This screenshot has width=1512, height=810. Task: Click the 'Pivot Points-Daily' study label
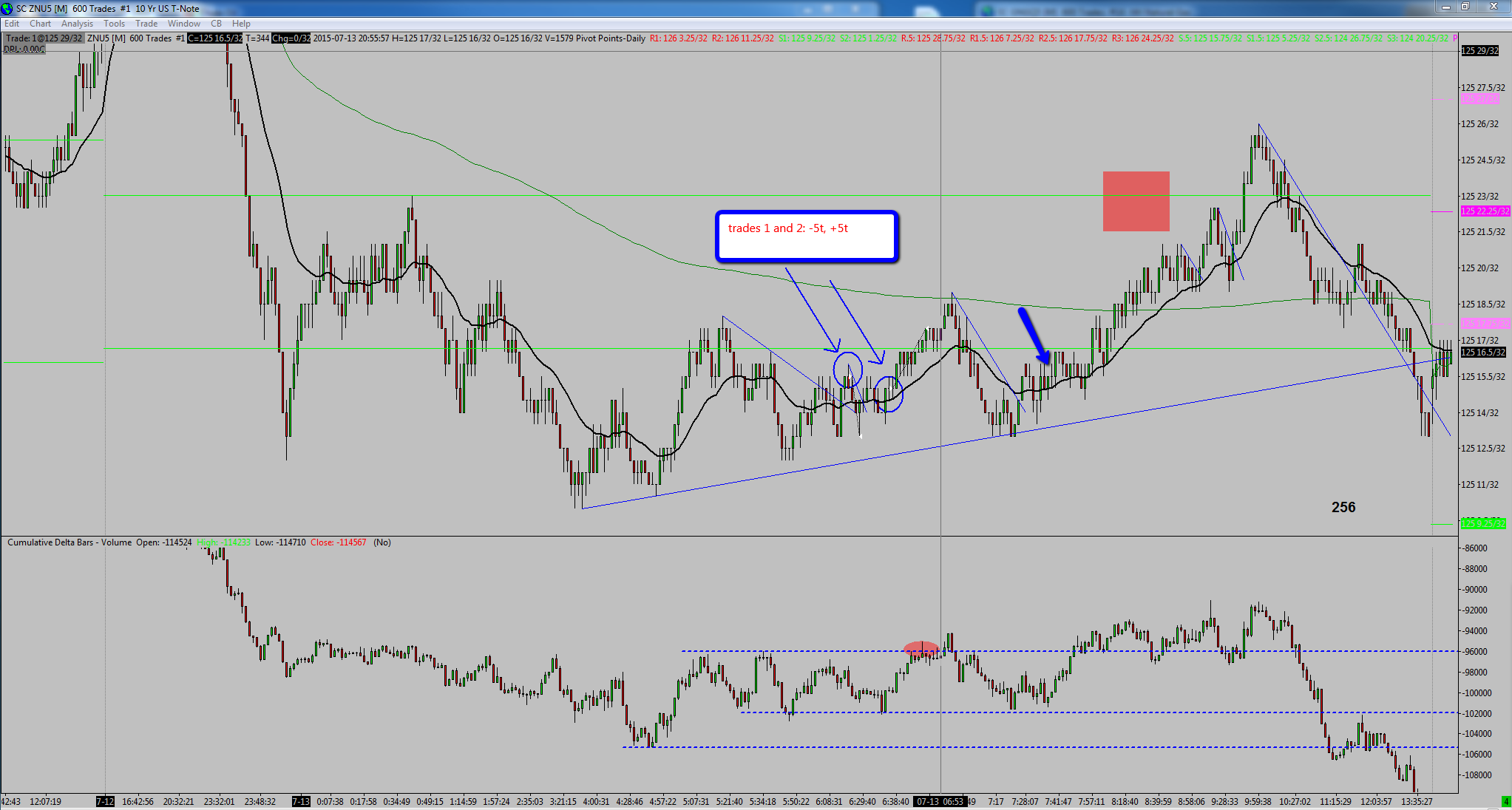tap(611, 38)
